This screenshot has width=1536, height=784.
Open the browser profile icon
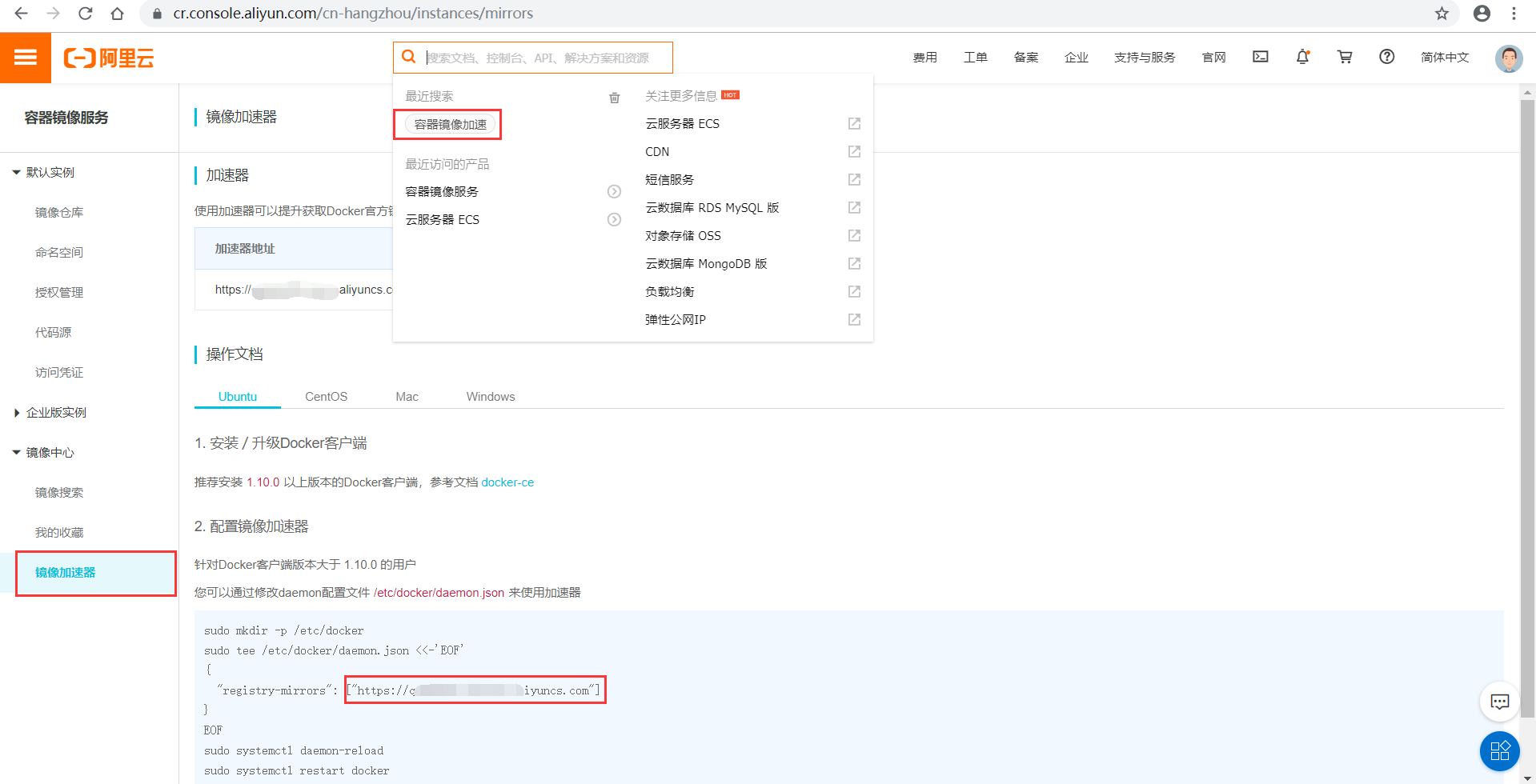tap(1482, 14)
